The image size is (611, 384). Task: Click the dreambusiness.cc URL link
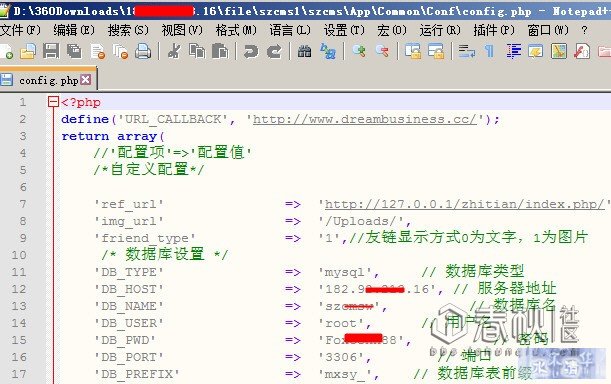[x=365, y=119]
